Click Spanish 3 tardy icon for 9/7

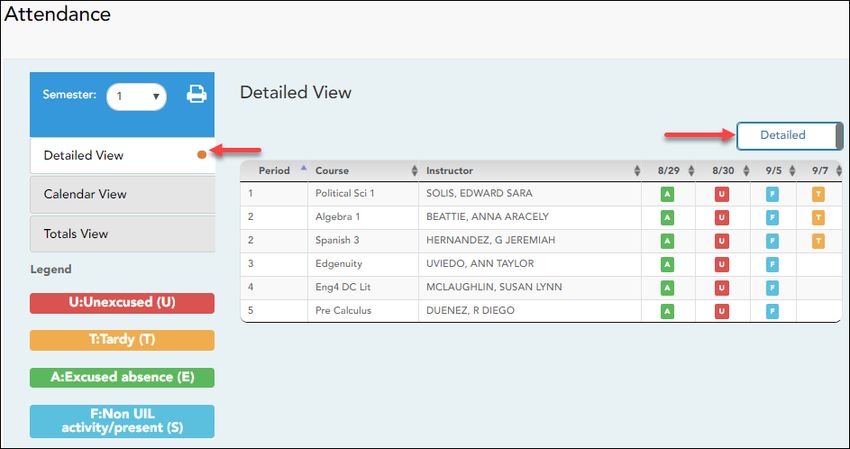click(818, 241)
